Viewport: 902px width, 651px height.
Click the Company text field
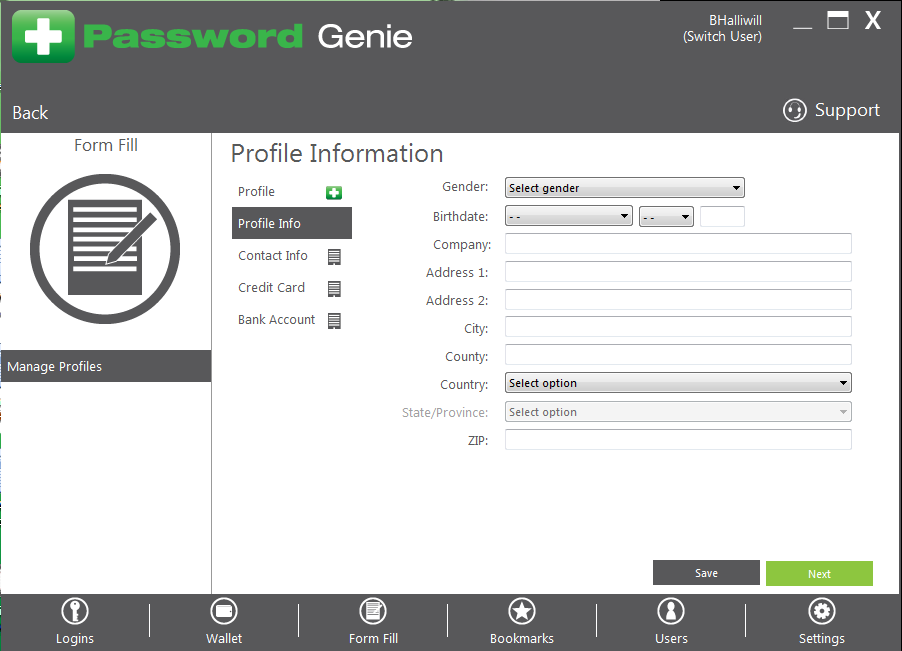click(x=678, y=243)
